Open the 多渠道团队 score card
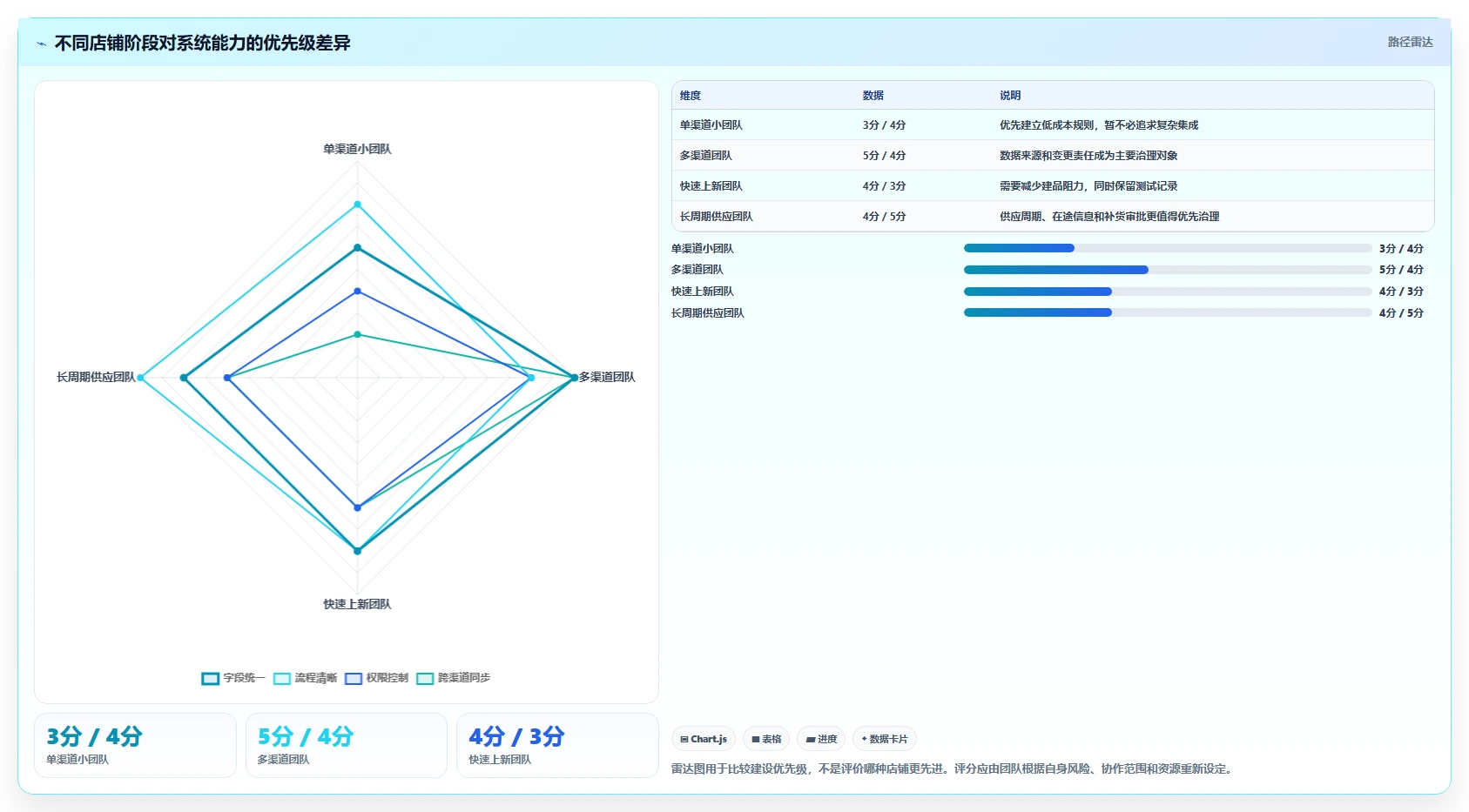Viewport: 1469px width, 812px height. [x=347, y=745]
